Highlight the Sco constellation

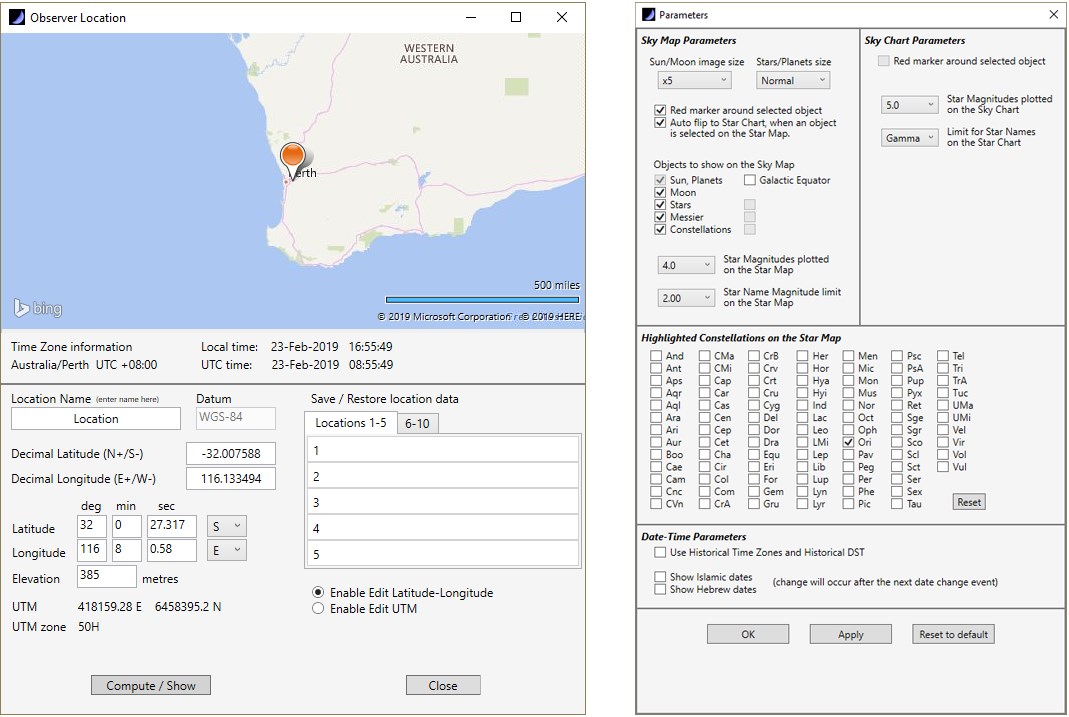(897, 442)
